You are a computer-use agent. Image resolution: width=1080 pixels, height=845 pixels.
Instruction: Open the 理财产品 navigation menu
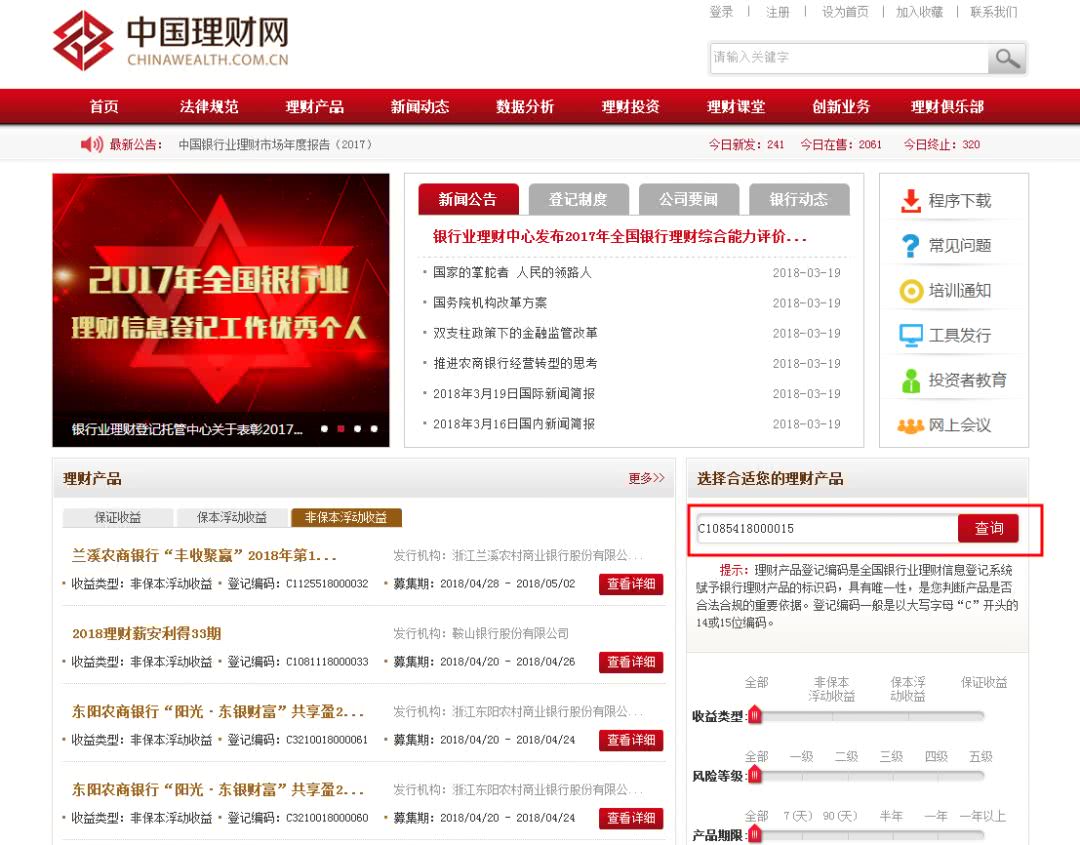tap(315, 107)
